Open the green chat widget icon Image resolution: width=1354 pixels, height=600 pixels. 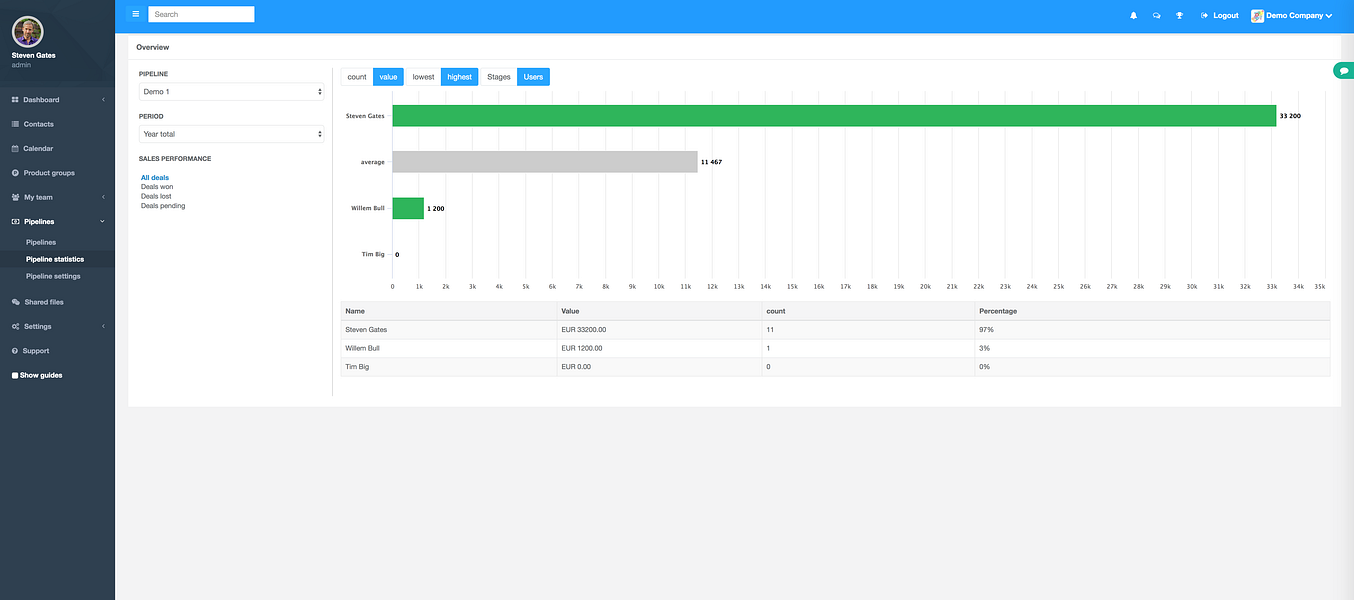click(x=1344, y=71)
